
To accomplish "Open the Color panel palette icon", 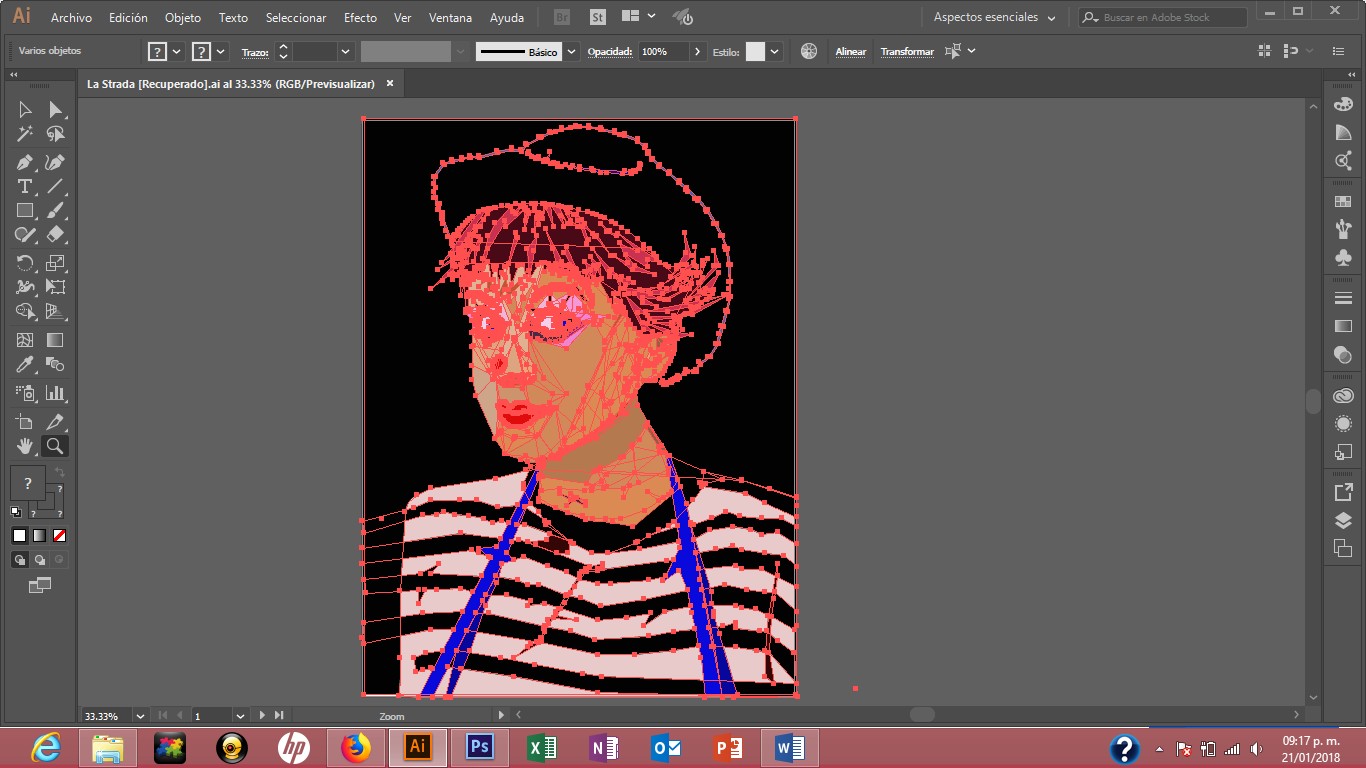I will pyautogui.click(x=1343, y=104).
